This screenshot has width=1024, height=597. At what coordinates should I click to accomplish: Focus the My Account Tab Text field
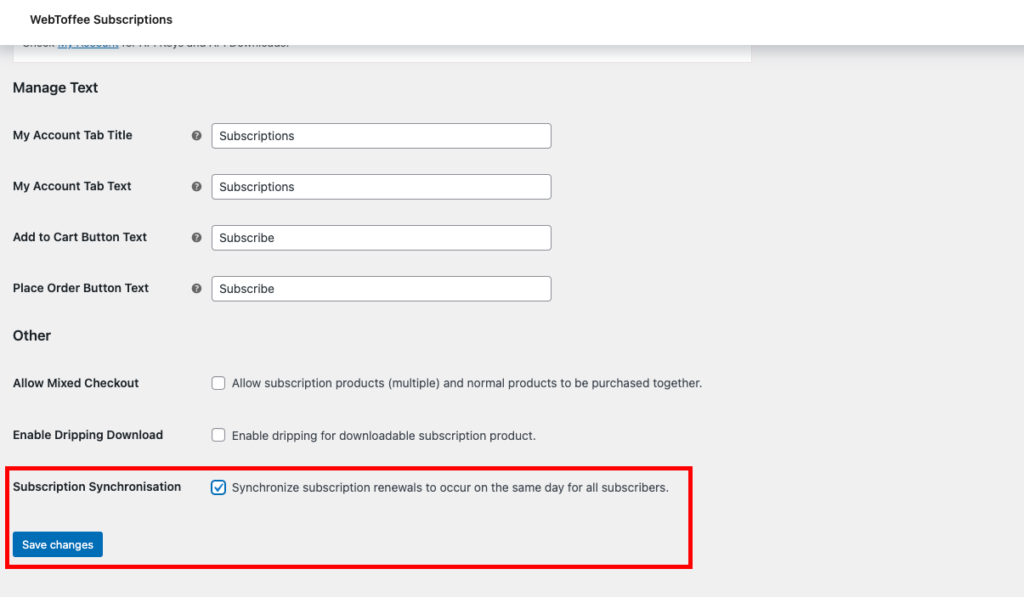381,187
